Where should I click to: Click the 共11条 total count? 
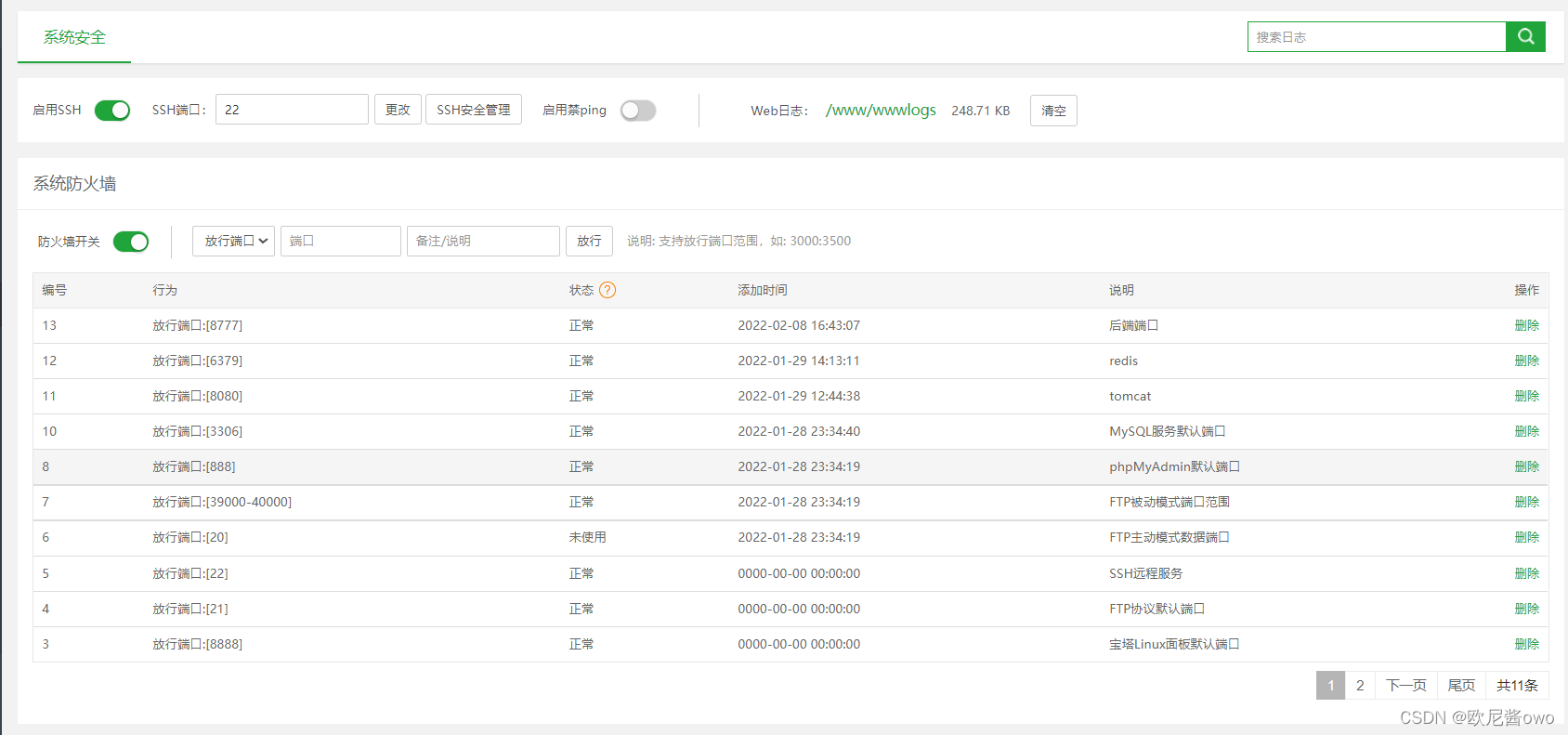[1517, 685]
